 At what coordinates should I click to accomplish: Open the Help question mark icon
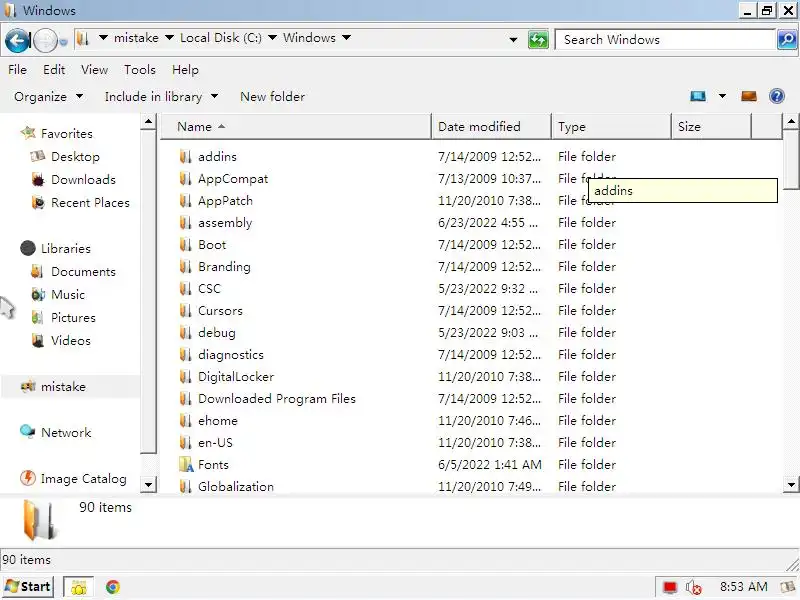tap(777, 96)
